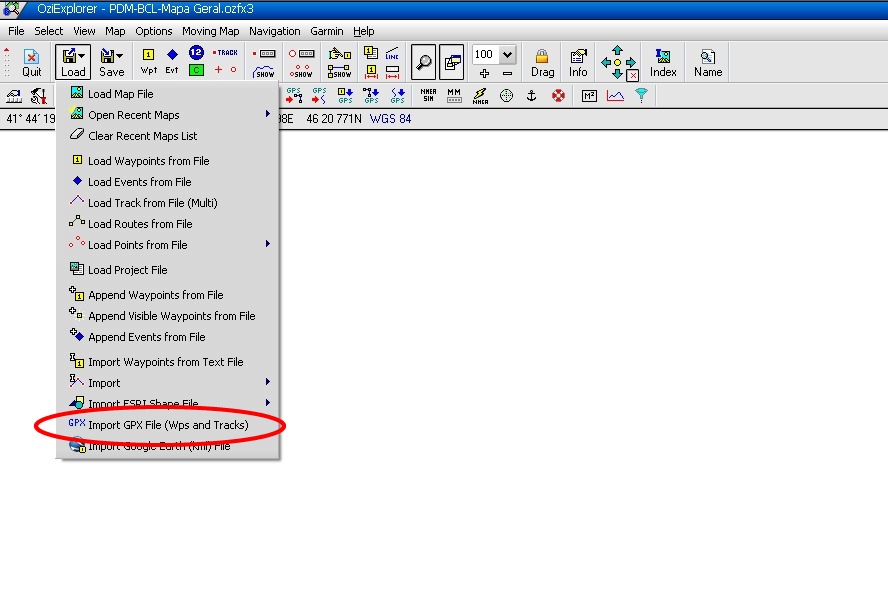Click the cyan funnel filter icon

pos(641,95)
